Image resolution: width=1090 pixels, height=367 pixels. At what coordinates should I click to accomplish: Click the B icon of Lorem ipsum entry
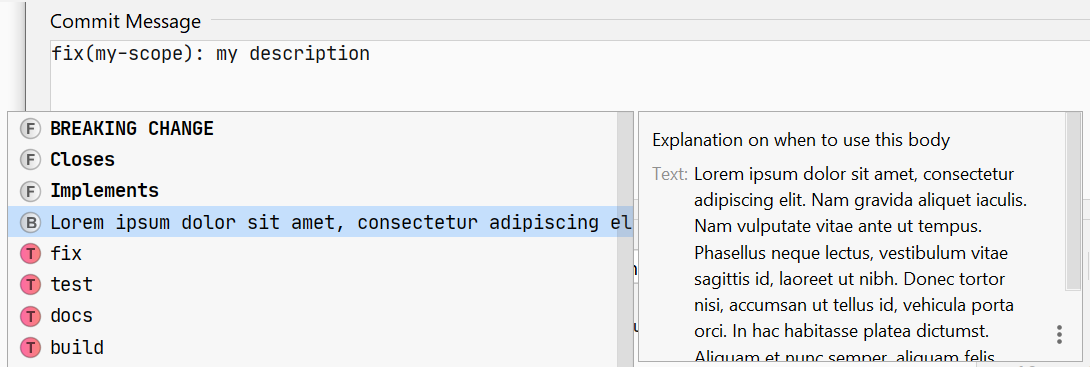[x=30, y=222]
